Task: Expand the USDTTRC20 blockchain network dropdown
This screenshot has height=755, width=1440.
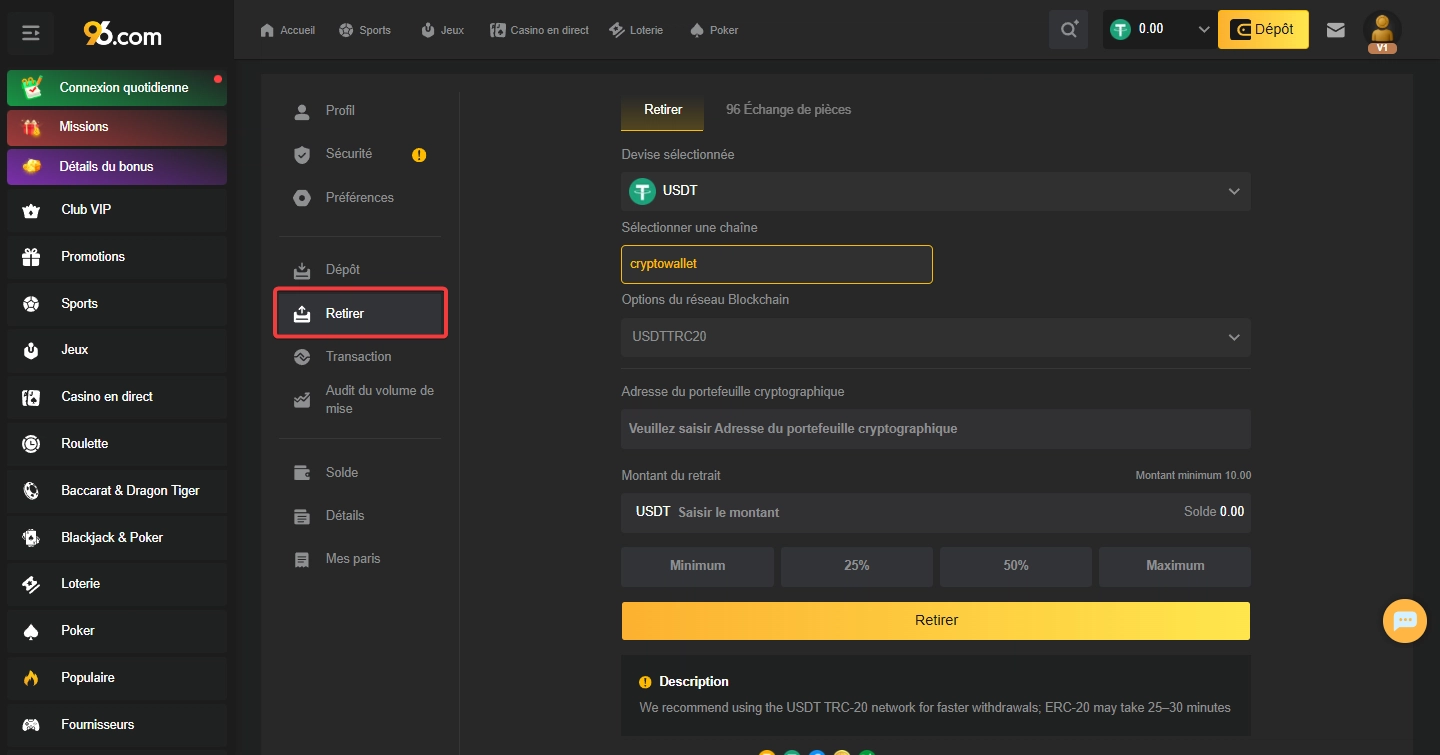Action: pos(936,337)
